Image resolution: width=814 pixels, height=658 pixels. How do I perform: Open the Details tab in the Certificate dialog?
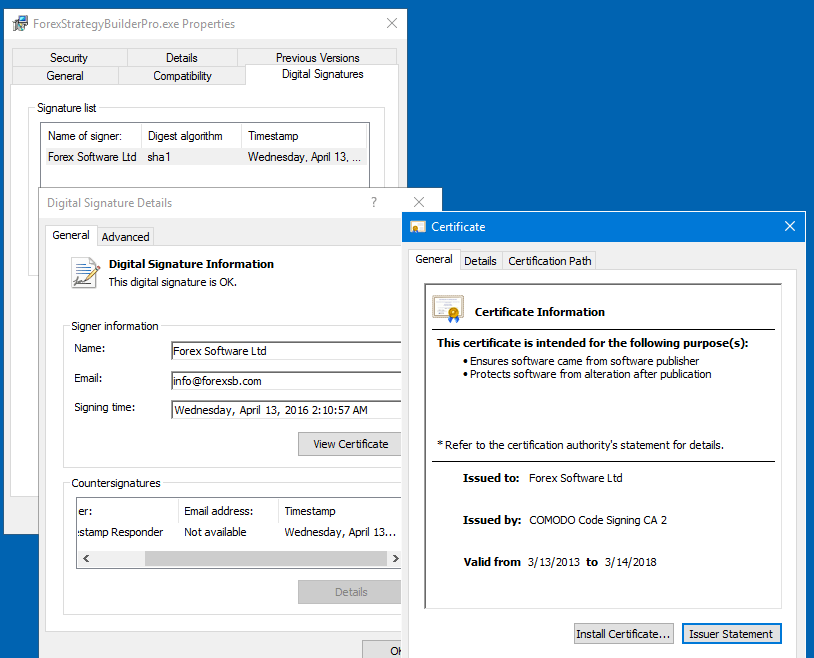point(480,260)
